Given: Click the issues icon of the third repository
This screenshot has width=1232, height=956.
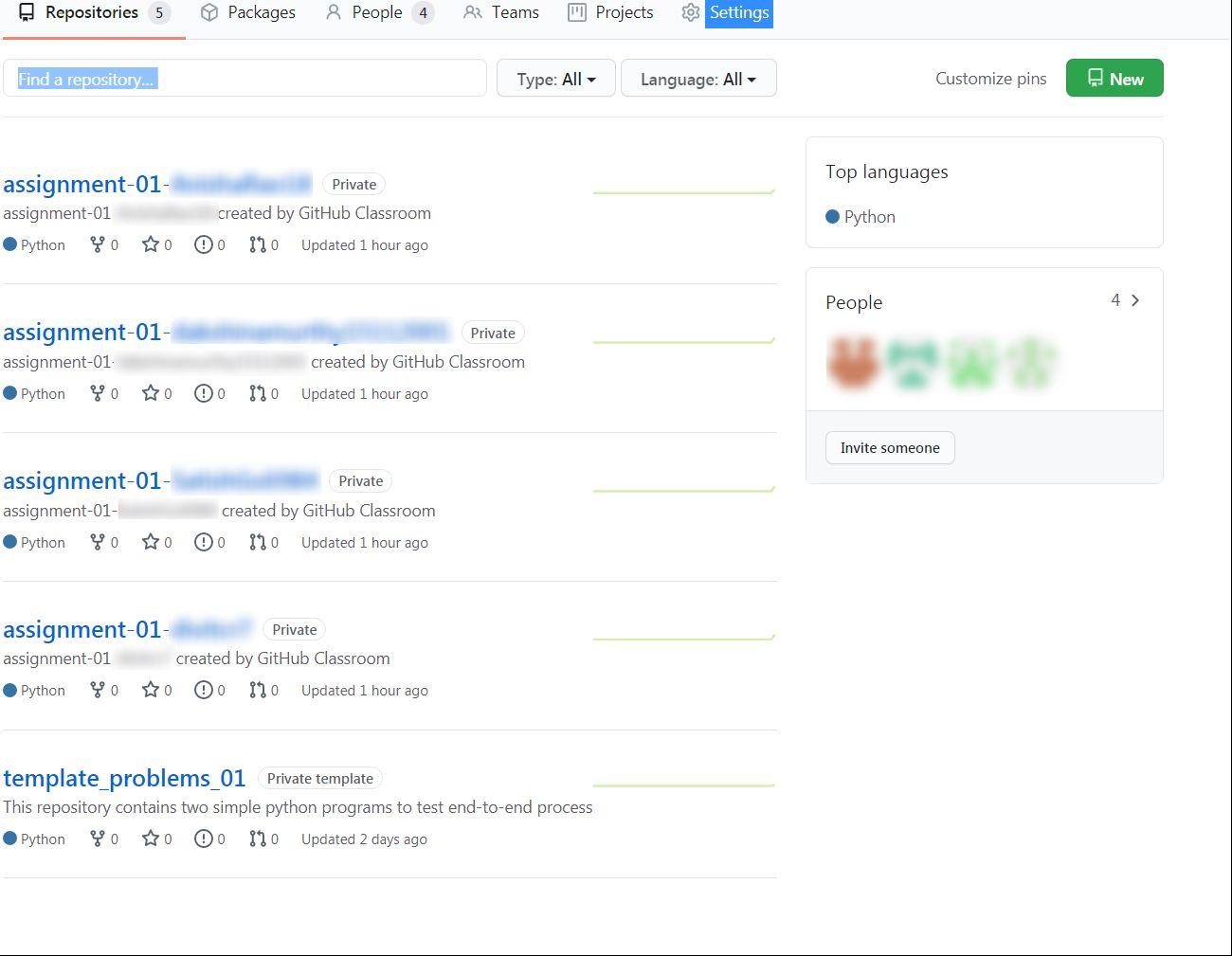Looking at the screenshot, I should click(x=204, y=542).
